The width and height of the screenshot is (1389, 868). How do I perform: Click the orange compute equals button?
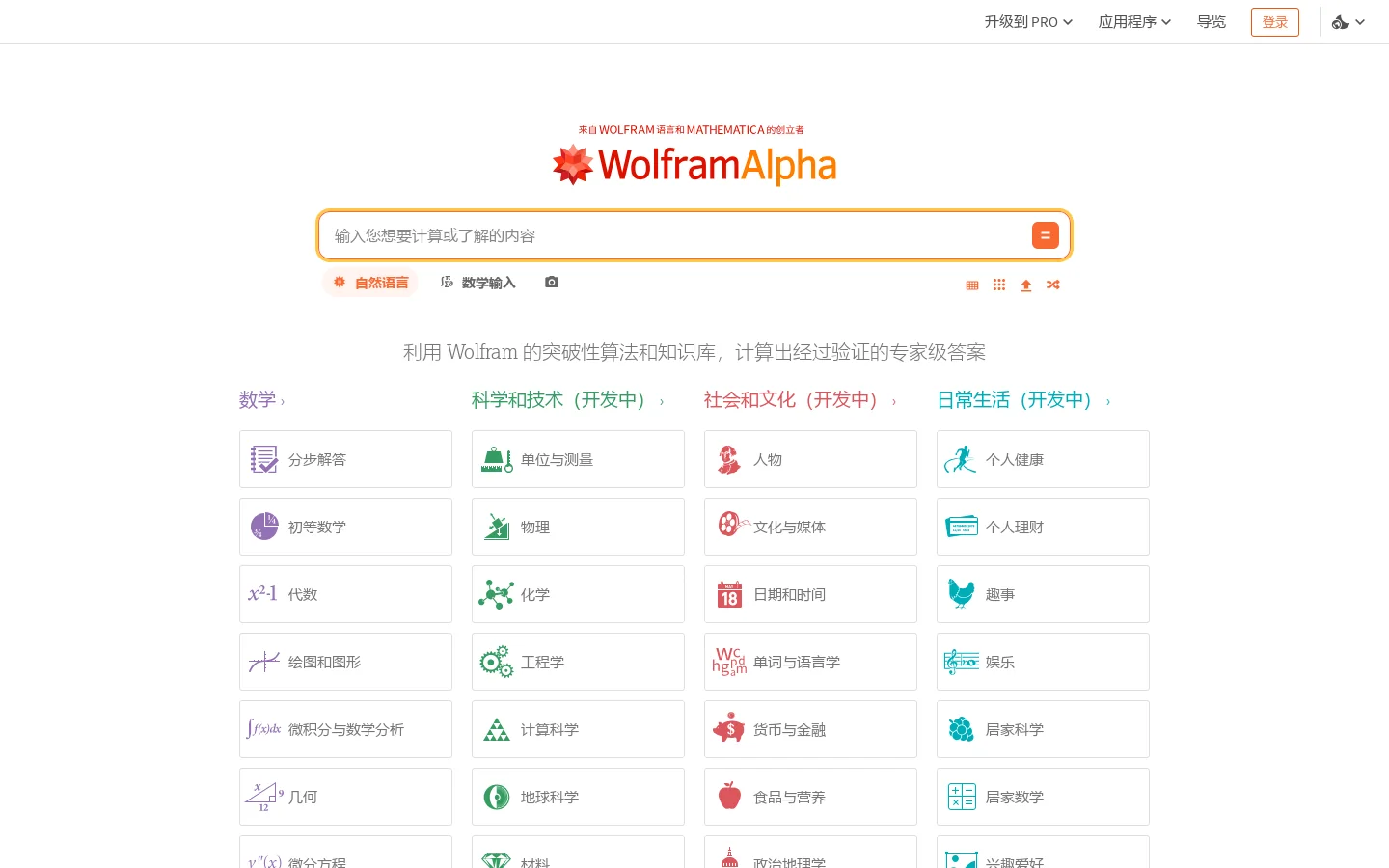(1046, 235)
